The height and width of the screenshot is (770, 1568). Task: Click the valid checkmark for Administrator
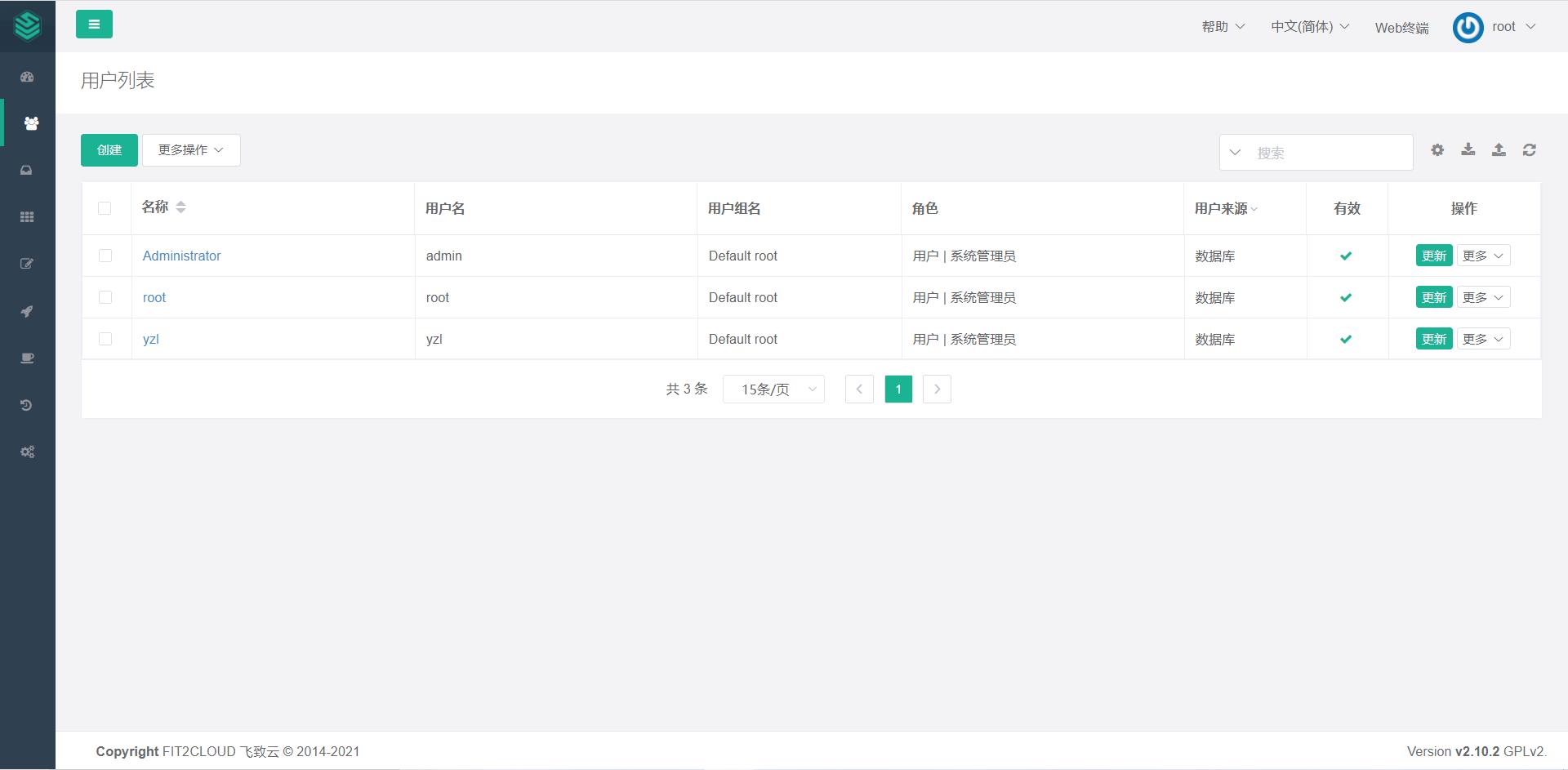pyautogui.click(x=1346, y=256)
